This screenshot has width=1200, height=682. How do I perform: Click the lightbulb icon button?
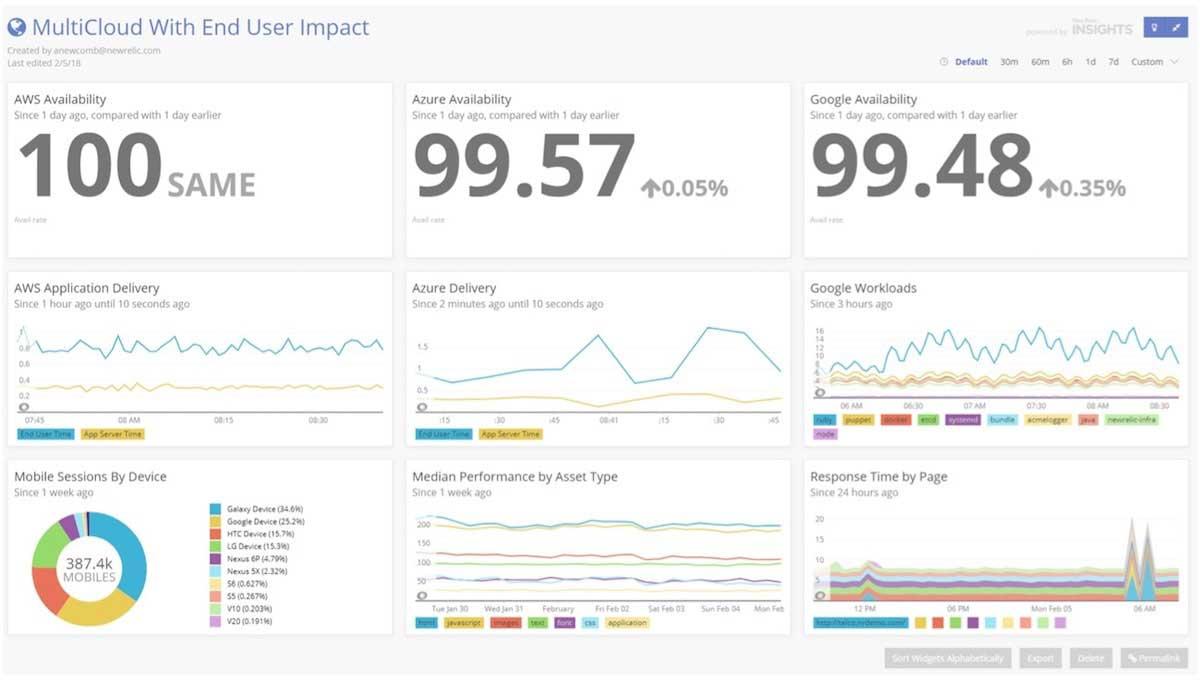click(x=1155, y=27)
